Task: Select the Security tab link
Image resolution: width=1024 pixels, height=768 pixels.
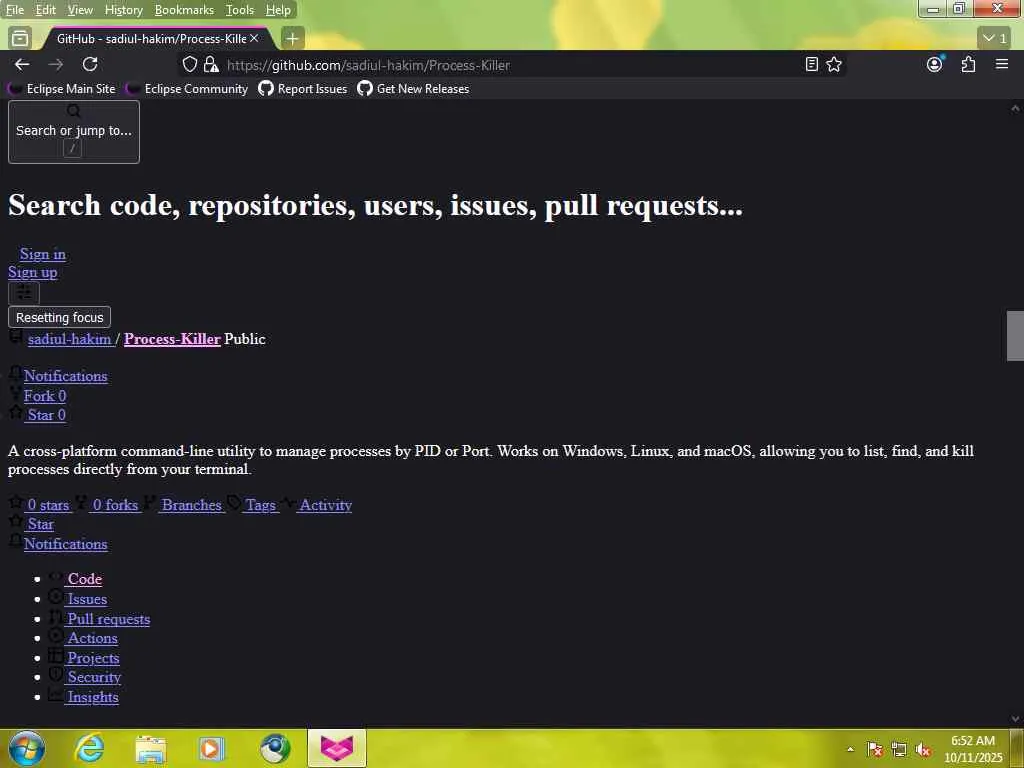Action: [x=95, y=677]
